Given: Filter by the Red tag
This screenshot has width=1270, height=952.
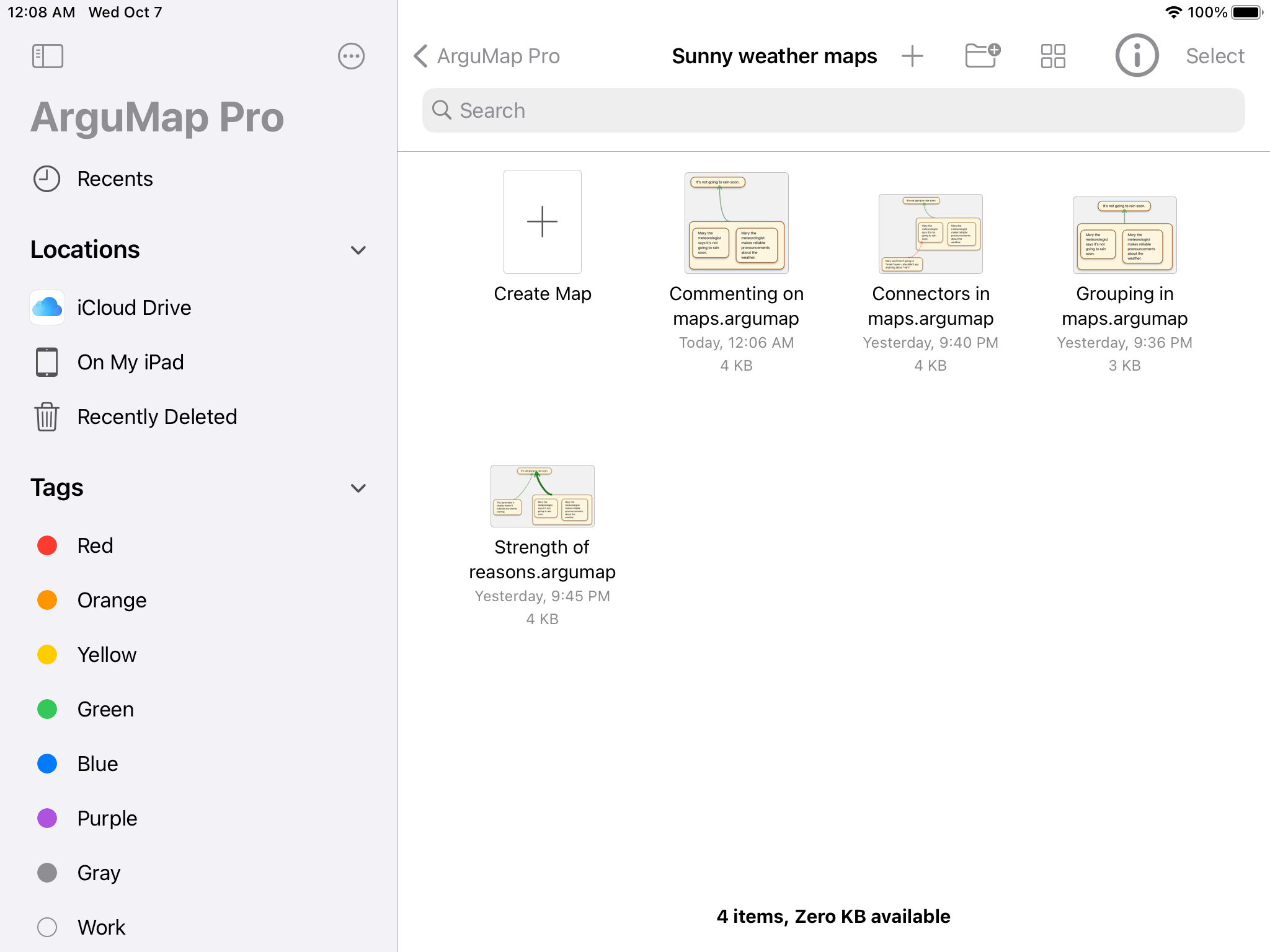Looking at the screenshot, I should (x=95, y=545).
